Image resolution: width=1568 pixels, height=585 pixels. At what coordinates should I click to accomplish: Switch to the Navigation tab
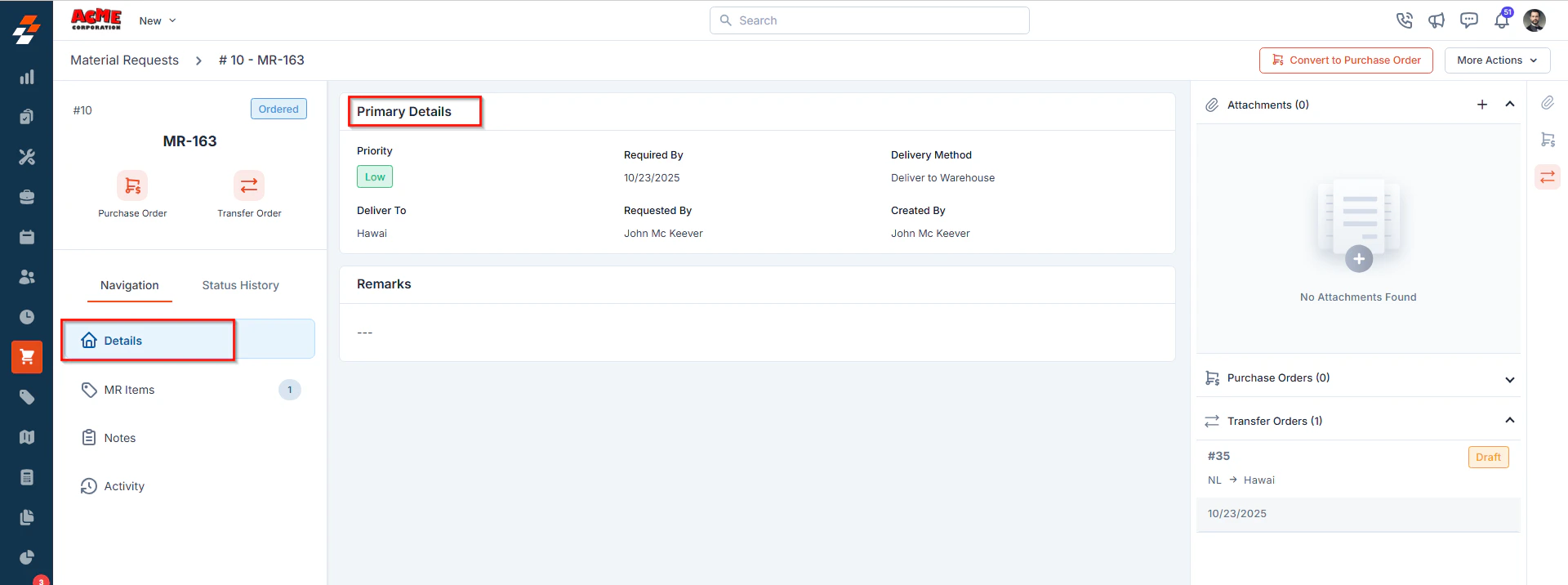pos(130,285)
